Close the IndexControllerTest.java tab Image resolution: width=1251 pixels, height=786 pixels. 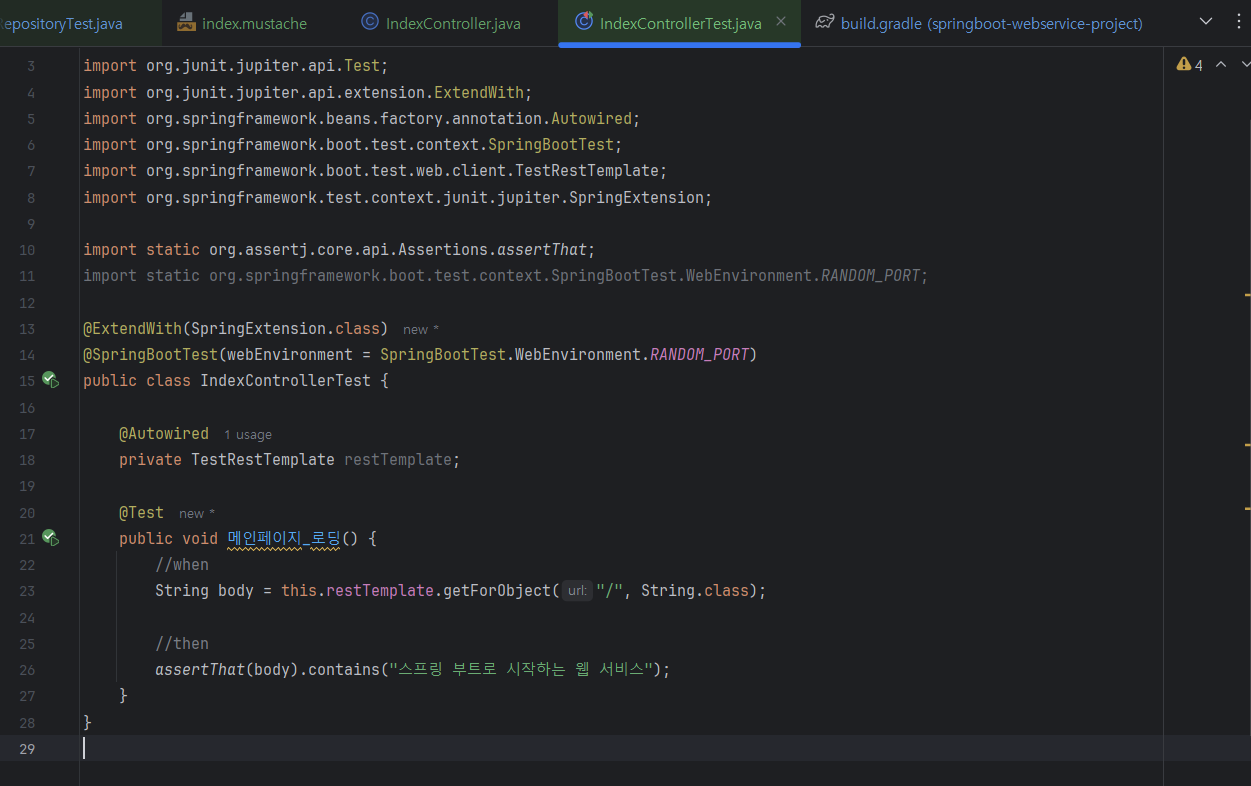pyautogui.click(x=781, y=21)
